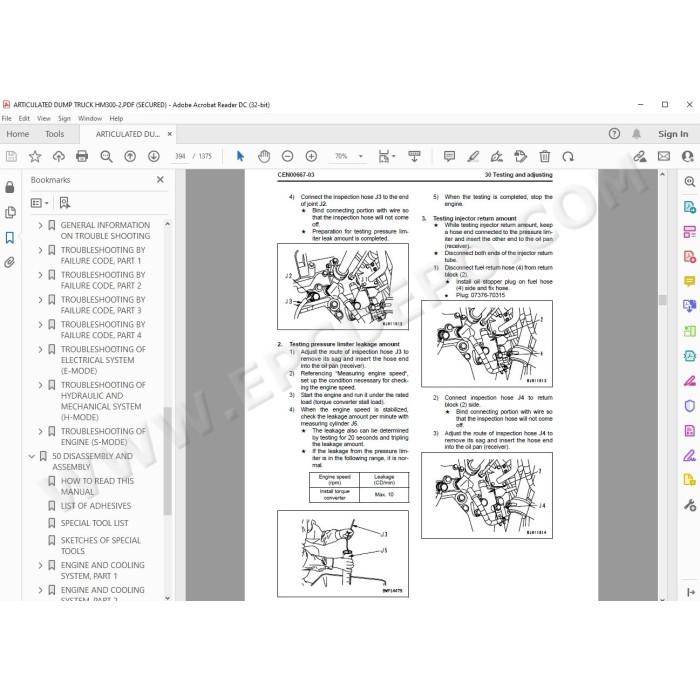
Task: Go to next page arrow
Action: click(154, 156)
